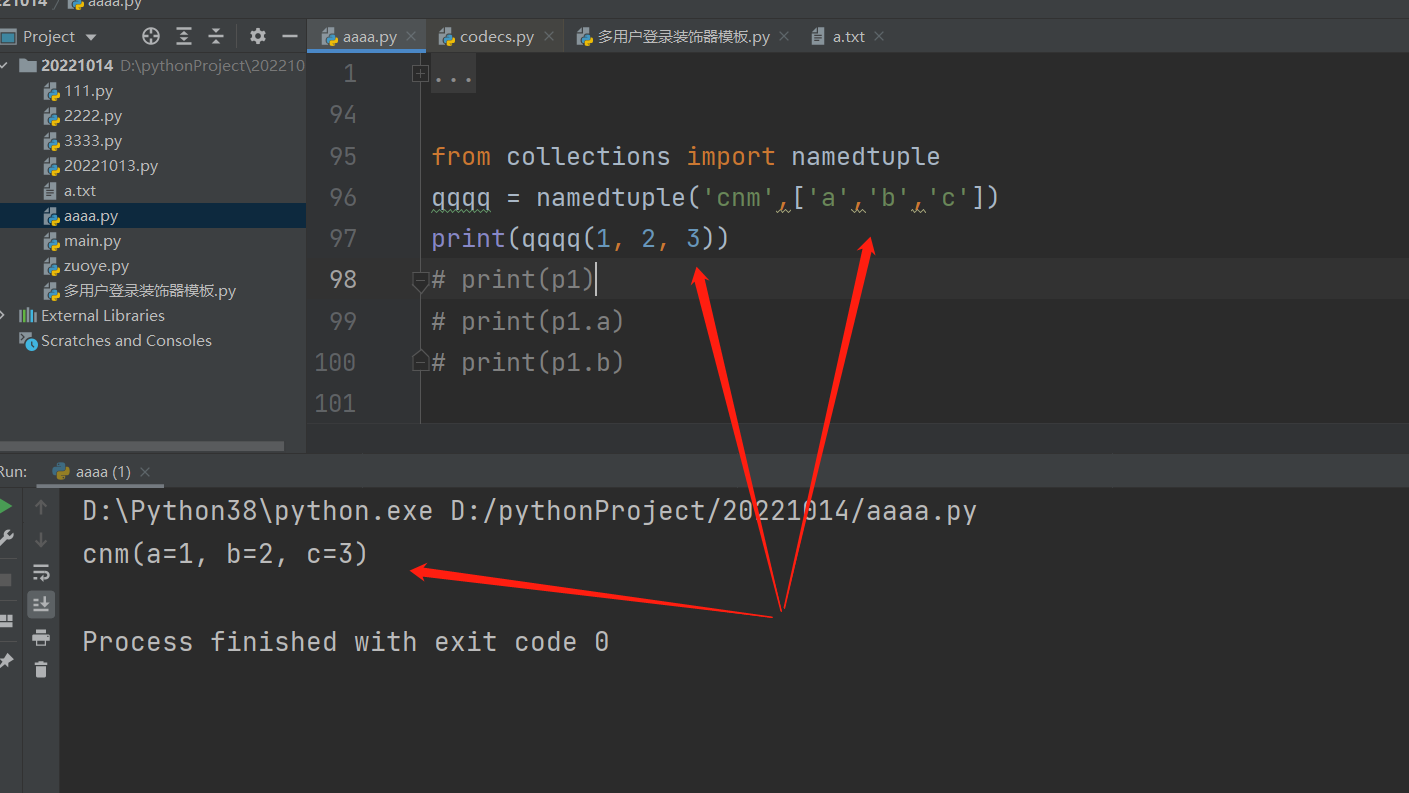This screenshot has width=1409, height=793.
Task: Clear console with the trash icon
Action: [41, 669]
